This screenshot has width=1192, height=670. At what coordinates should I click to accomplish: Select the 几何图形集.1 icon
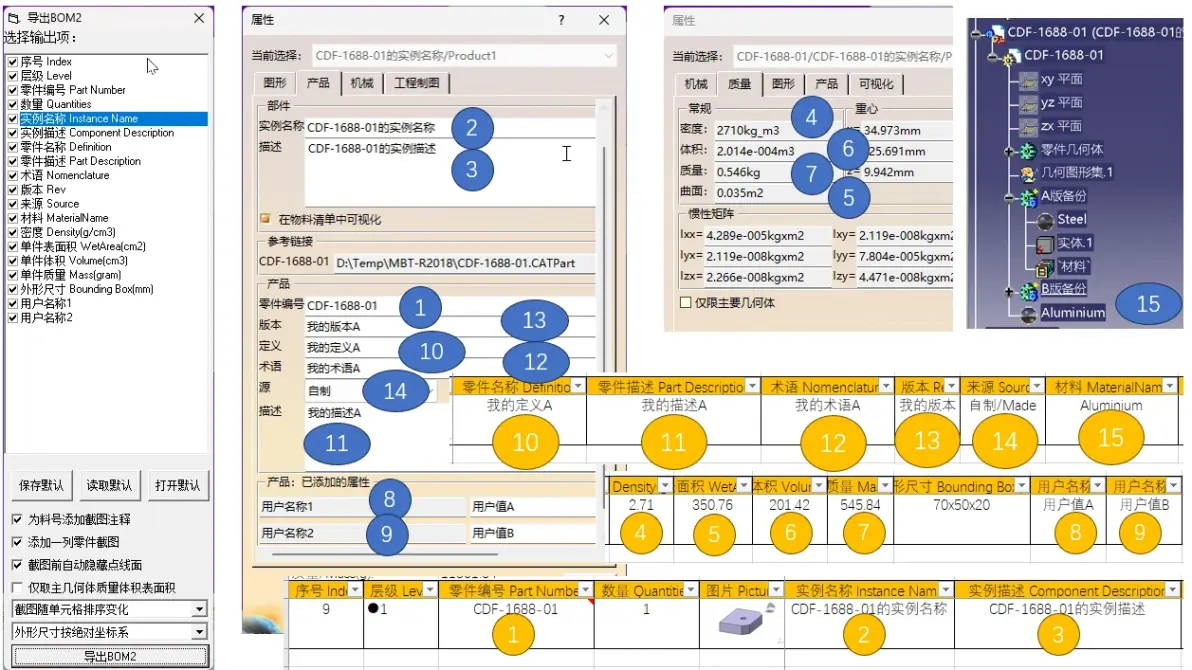(x=1028, y=173)
